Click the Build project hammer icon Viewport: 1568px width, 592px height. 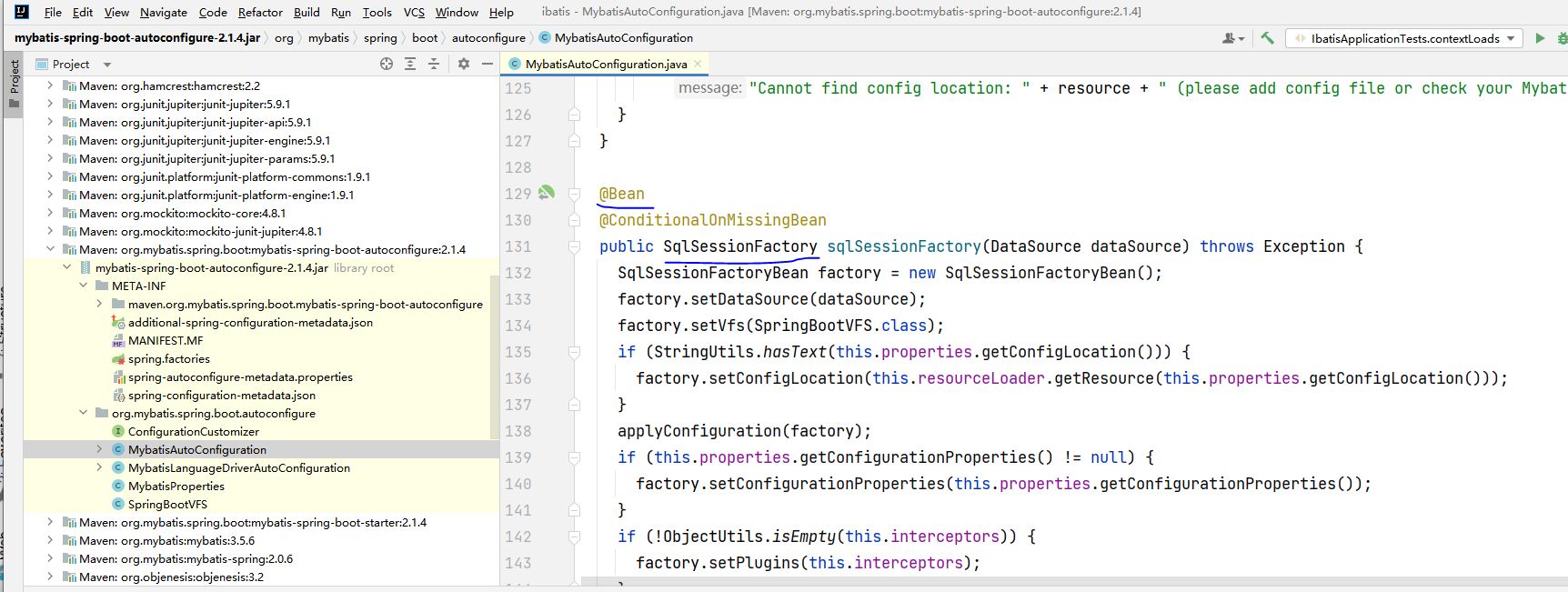(1267, 38)
